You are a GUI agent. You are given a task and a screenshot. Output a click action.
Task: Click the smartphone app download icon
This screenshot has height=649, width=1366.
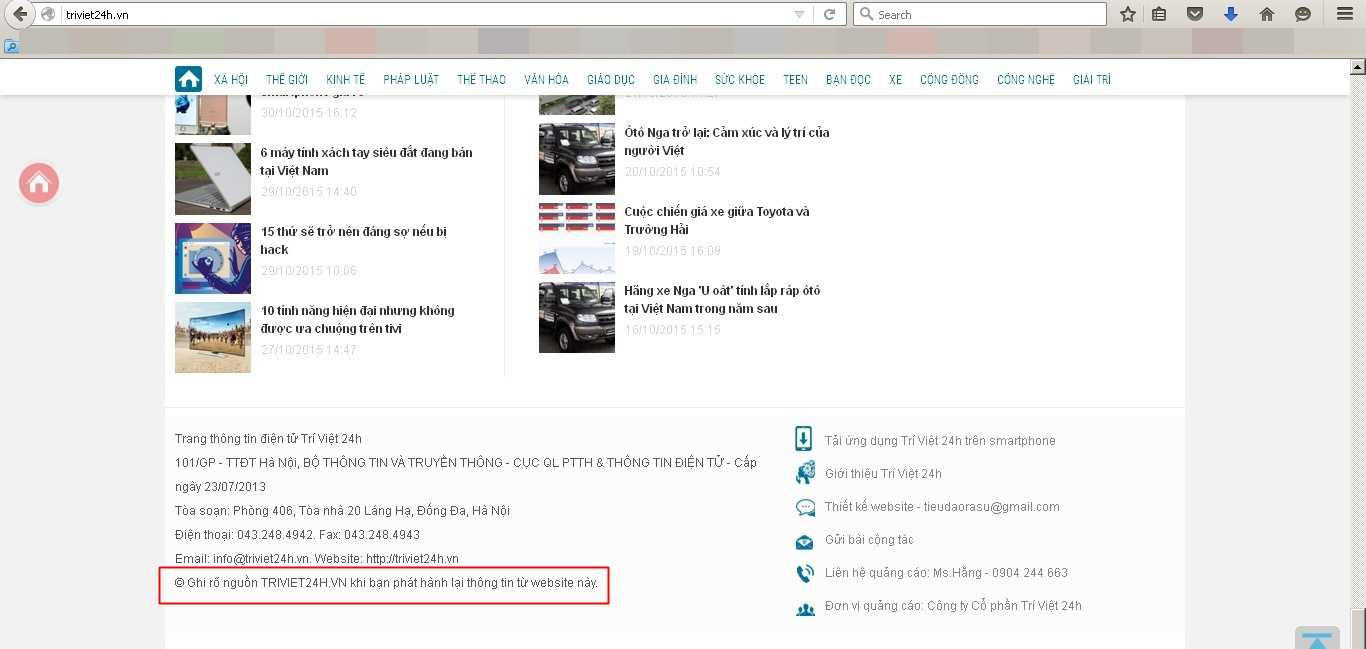804,440
